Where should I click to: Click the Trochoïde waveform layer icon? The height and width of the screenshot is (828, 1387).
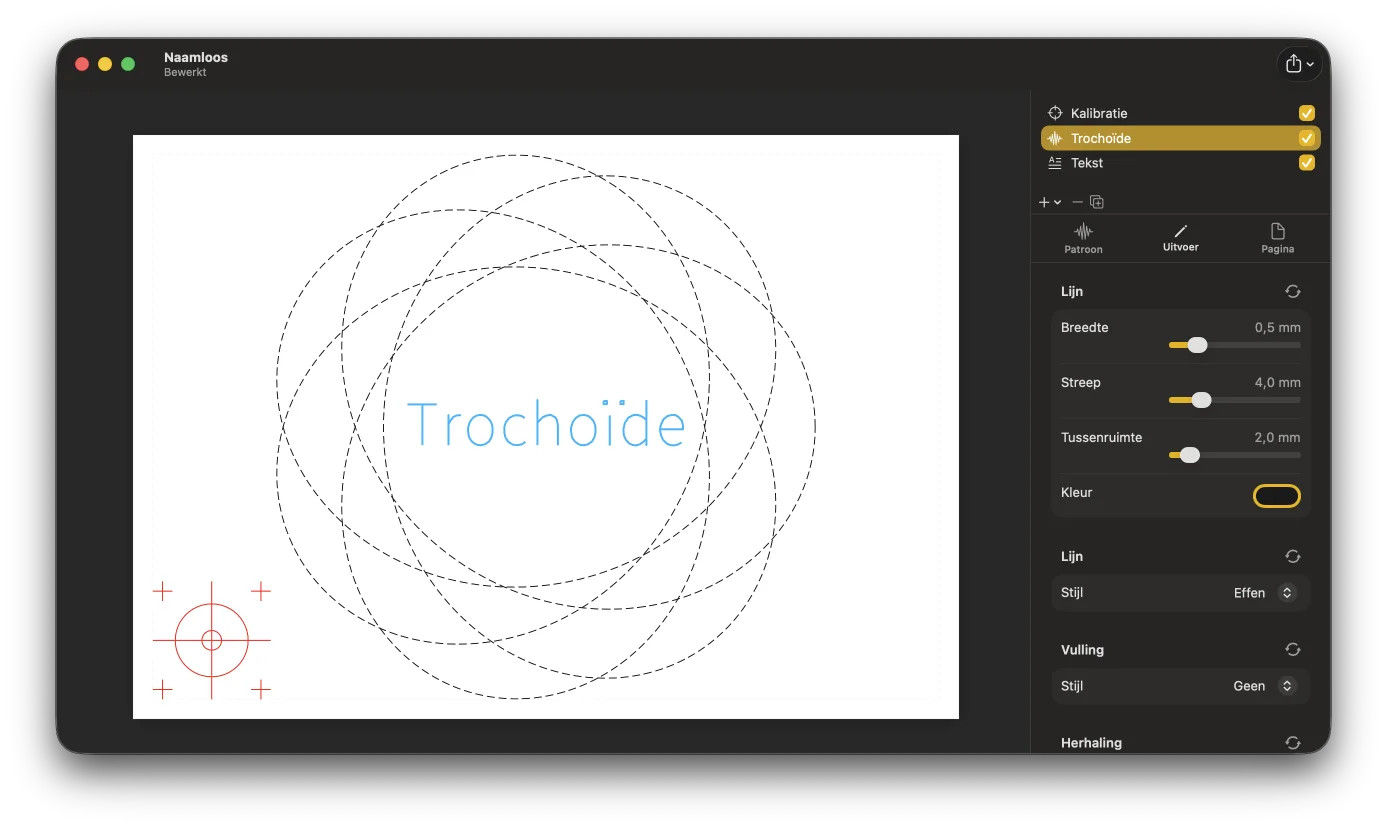[x=1054, y=138]
